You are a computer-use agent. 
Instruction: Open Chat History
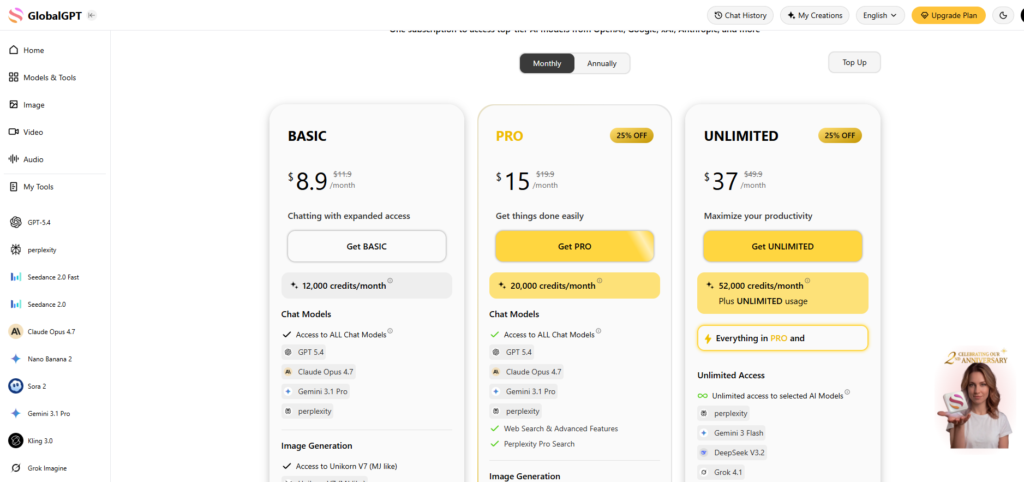click(x=741, y=15)
